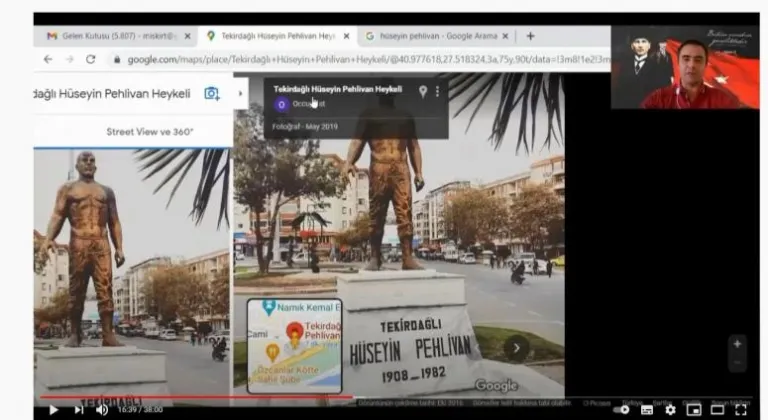Switch to the Gelen Kutusu Gmail tab
This screenshot has height=420, width=768.
click(110, 36)
